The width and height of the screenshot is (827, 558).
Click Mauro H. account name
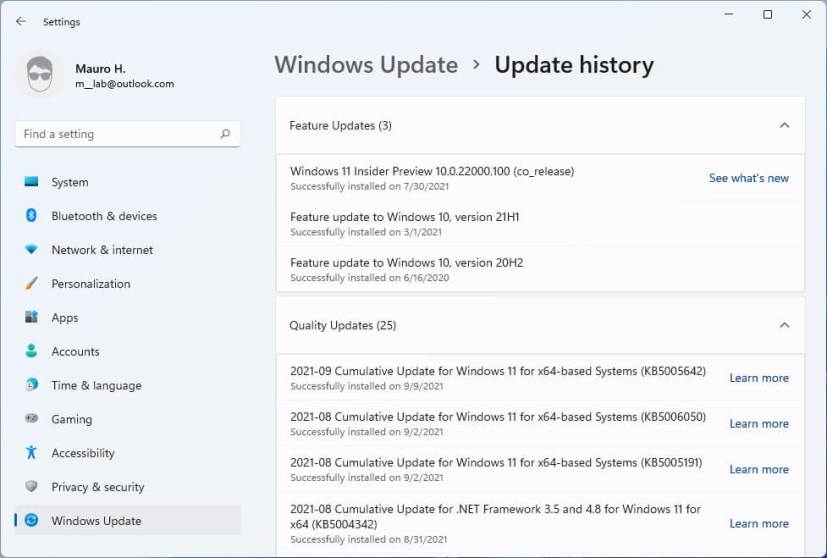pyautogui.click(x=100, y=69)
